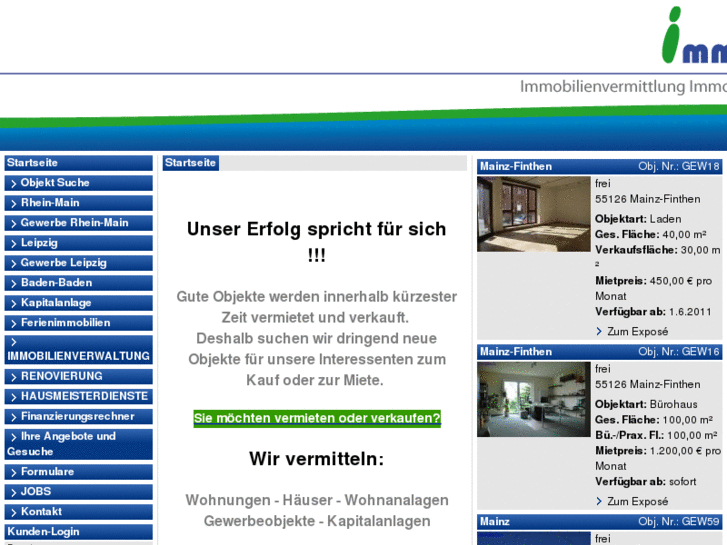The image size is (727, 545).
Task: Click chevron icon next to Kapitalanlage
Action: pyautogui.click(x=13, y=303)
